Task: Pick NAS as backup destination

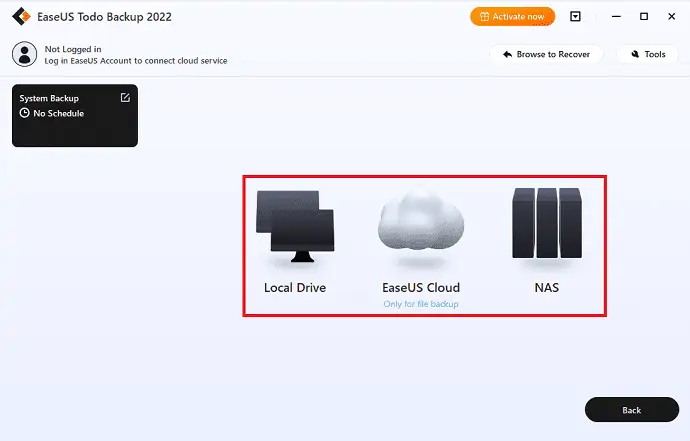Action: pos(547,242)
